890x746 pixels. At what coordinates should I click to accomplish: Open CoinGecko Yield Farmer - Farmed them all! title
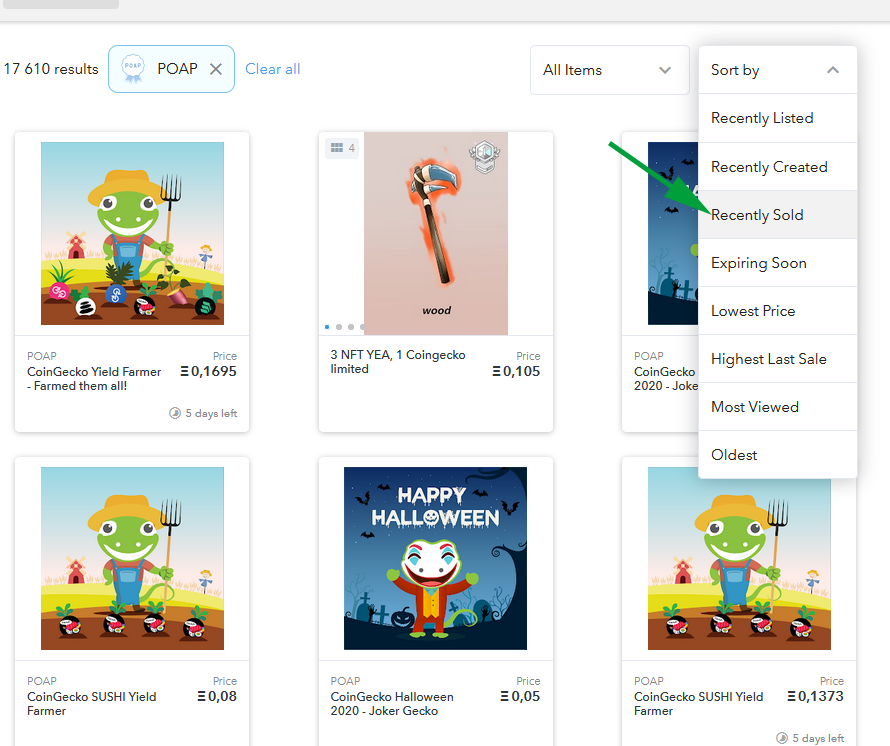(x=94, y=379)
